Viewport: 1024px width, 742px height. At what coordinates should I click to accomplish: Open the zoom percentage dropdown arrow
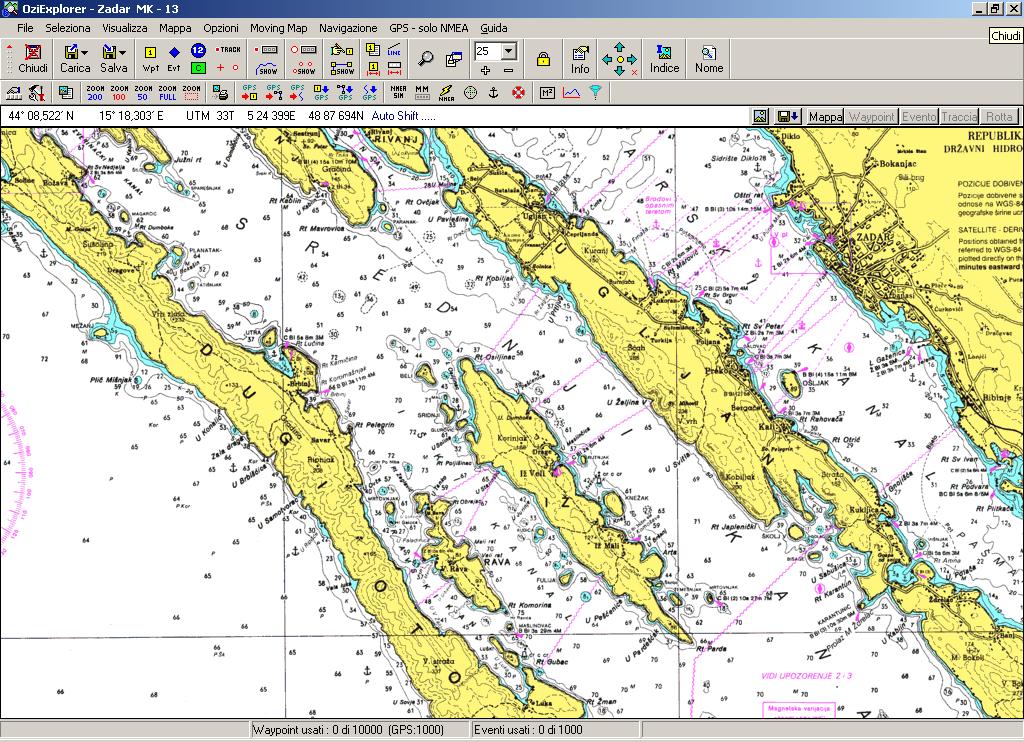coord(509,51)
